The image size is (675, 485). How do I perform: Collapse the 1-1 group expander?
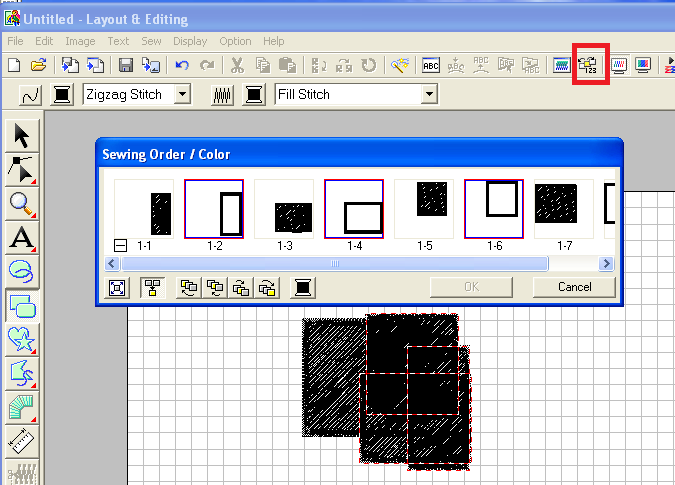pyautogui.click(x=119, y=245)
